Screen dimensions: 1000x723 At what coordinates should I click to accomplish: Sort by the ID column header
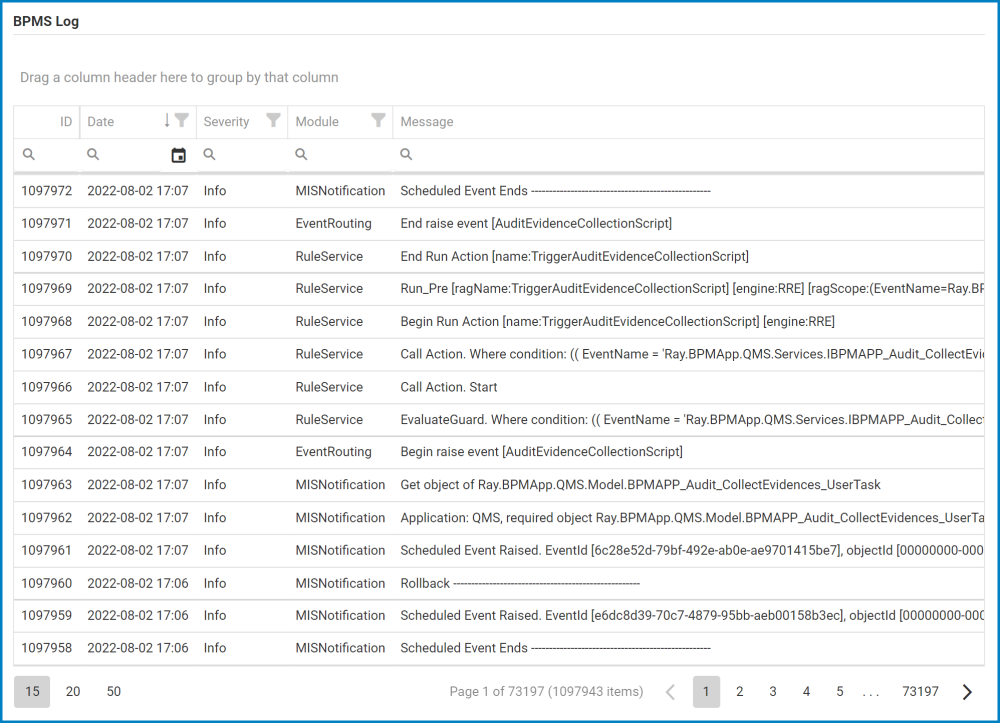(65, 122)
